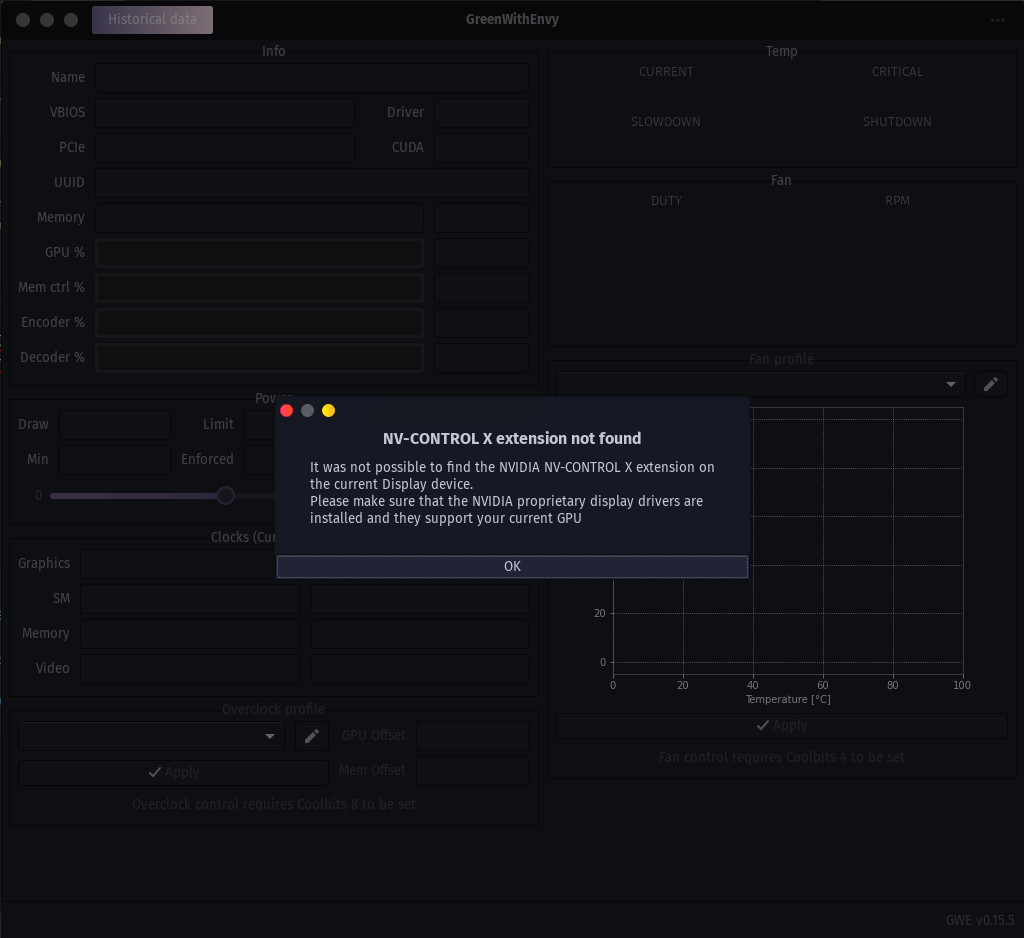
Task: Click the SHUTDOWN temperature label
Action: click(x=897, y=121)
